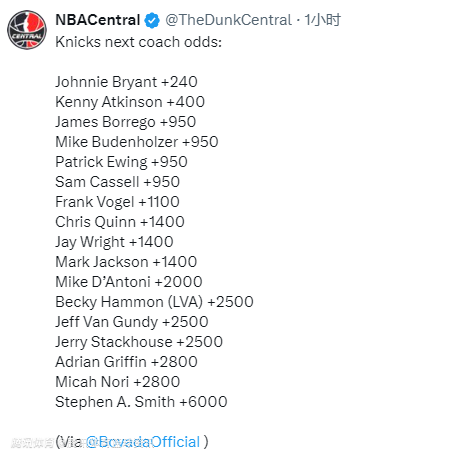This screenshot has height=458, width=464.
Task: Click the Kenny Atkinson +400 line
Action: [130, 102]
